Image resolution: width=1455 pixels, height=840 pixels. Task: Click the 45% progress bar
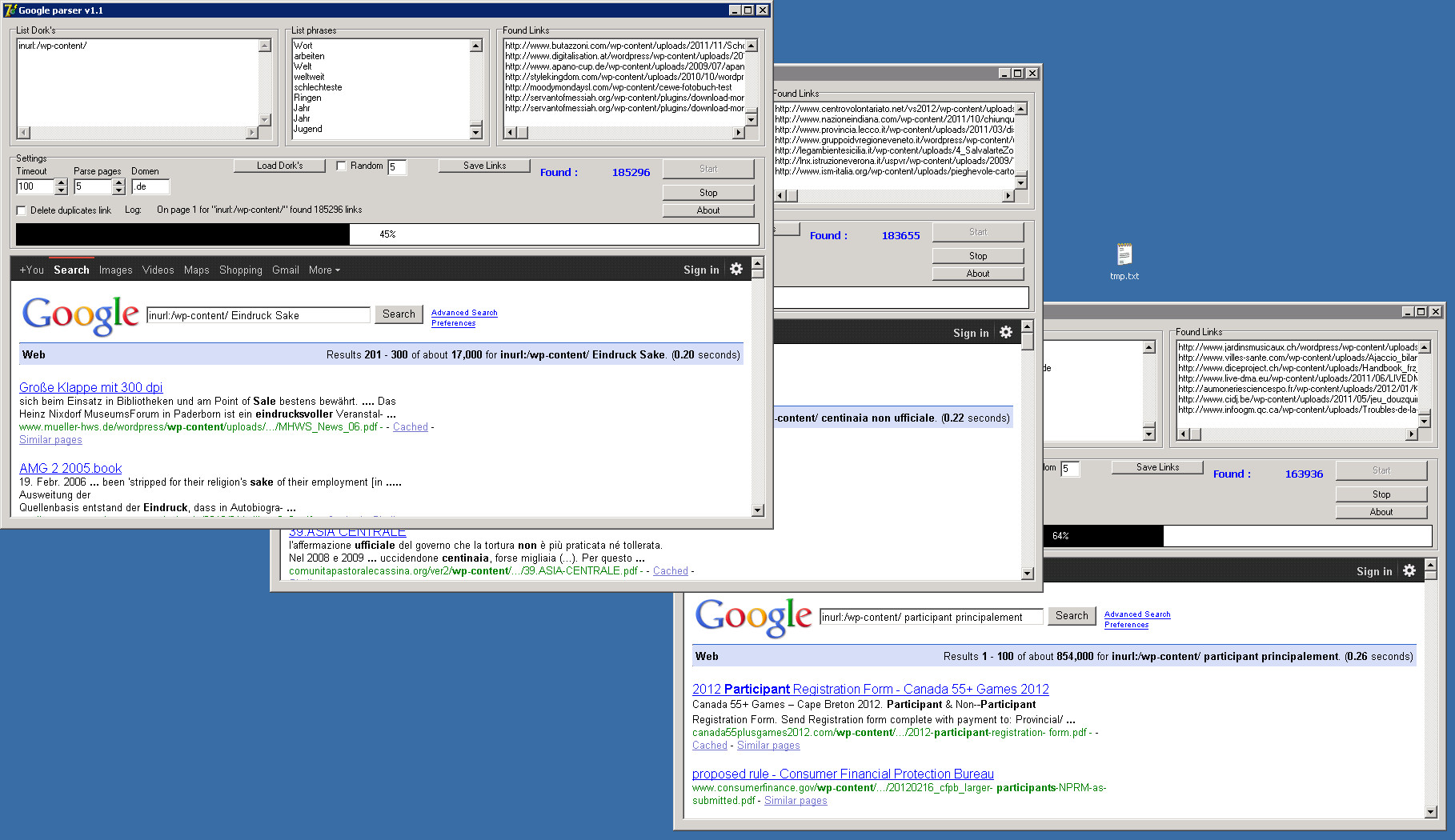click(x=387, y=234)
